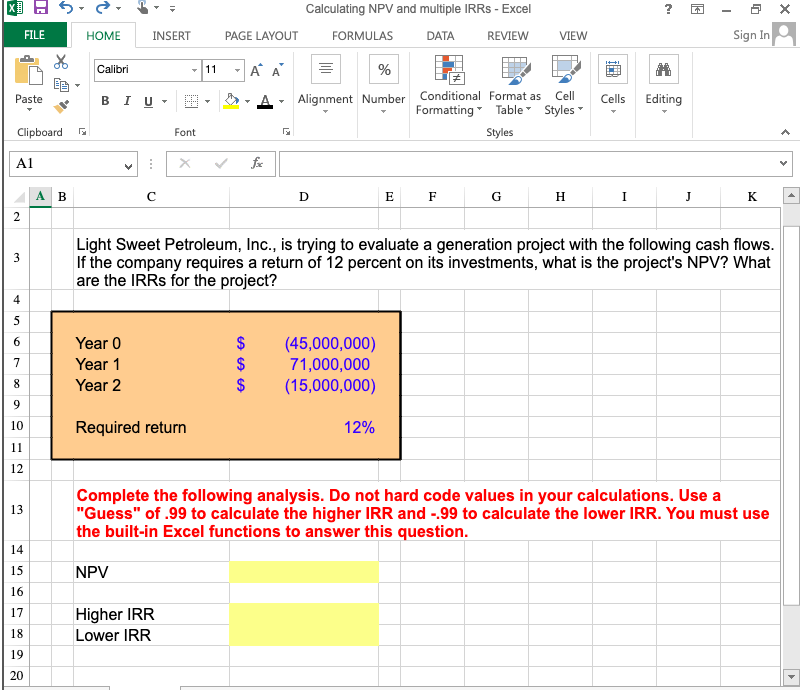Apply Percent Style number format
Screen dimensions: 800x697
[x=383, y=70]
